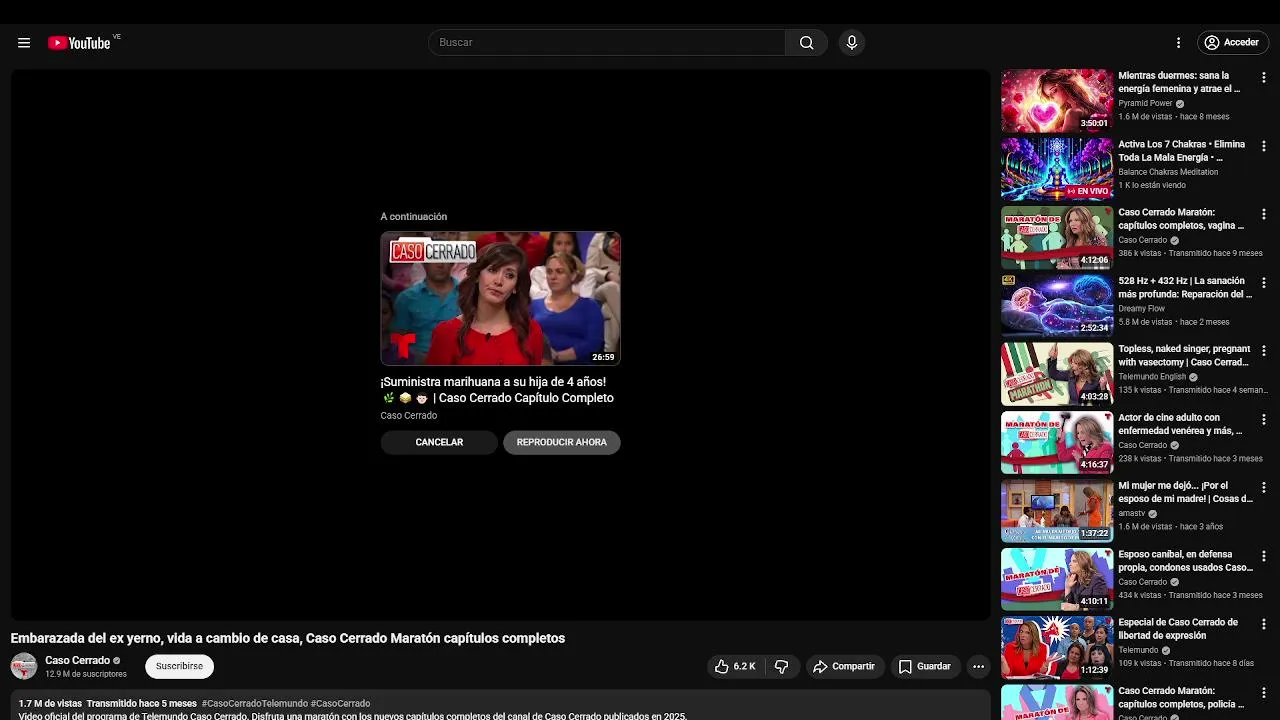
Task: Open options for 'Esposo caníbal' video
Action: coord(1264,556)
